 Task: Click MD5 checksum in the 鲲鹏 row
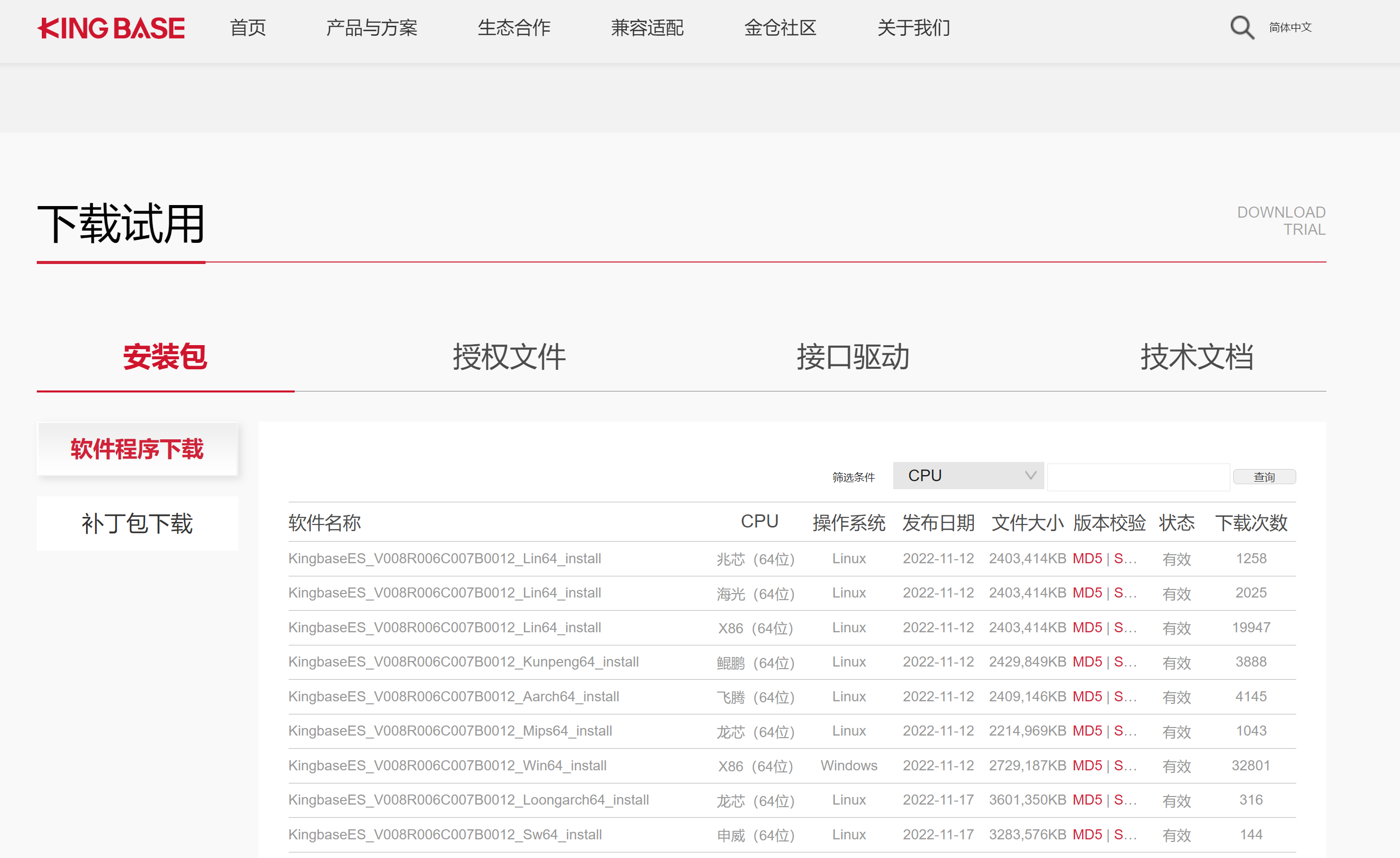(x=1087, y=662)
